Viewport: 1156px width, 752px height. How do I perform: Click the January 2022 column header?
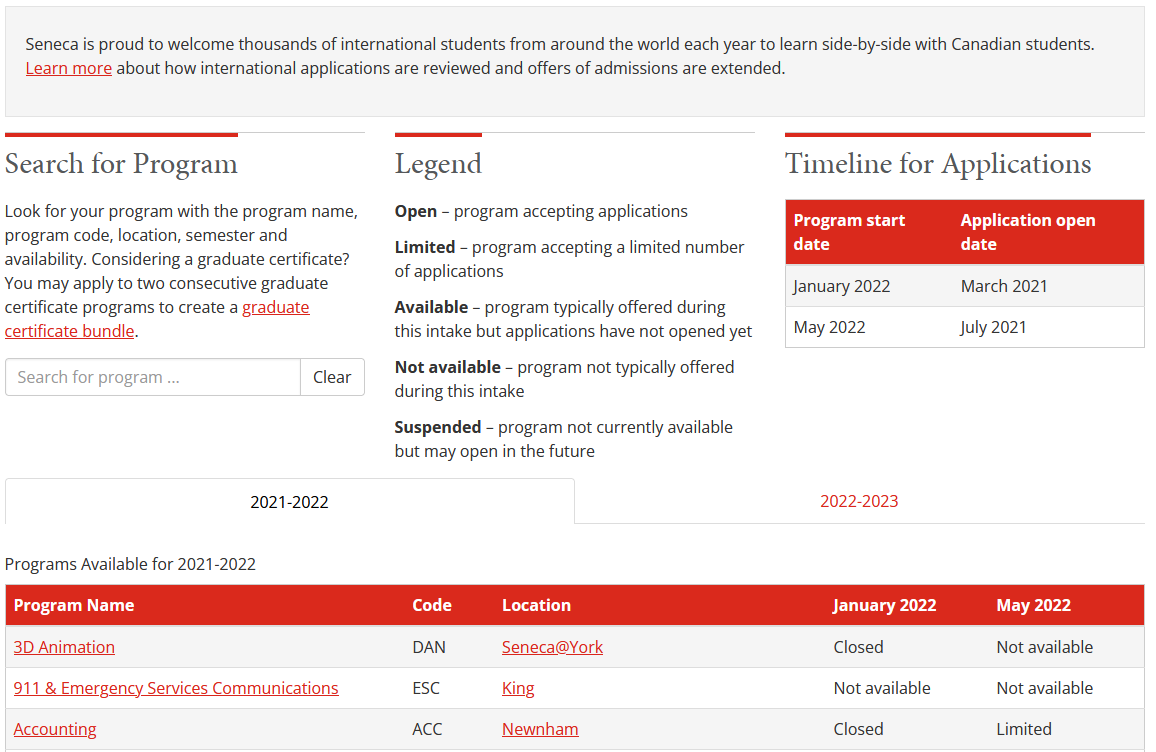885,605
